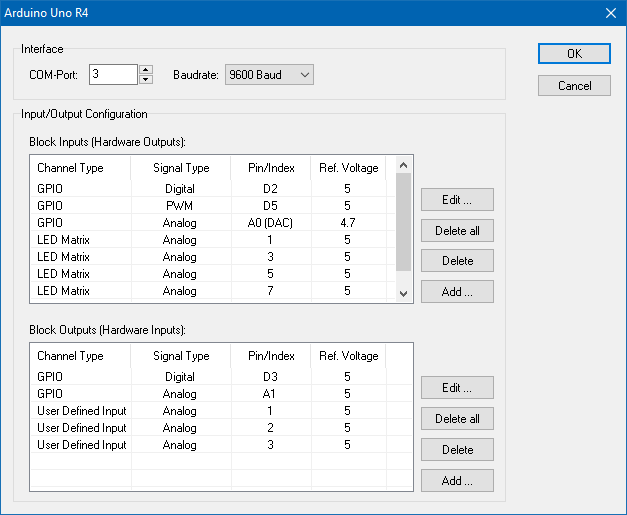
Task: Click Ref. Voltage header in Block Outputs
Action: 348,356
